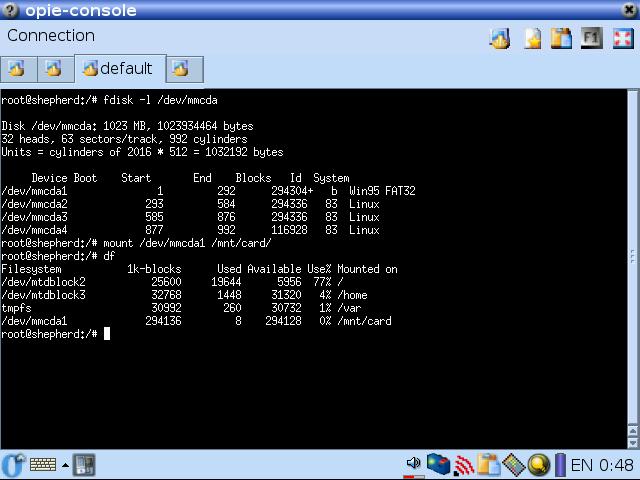The image size is (640, 480).
Task: Open the clipboard applet in system tray
Action: (489, 464)
